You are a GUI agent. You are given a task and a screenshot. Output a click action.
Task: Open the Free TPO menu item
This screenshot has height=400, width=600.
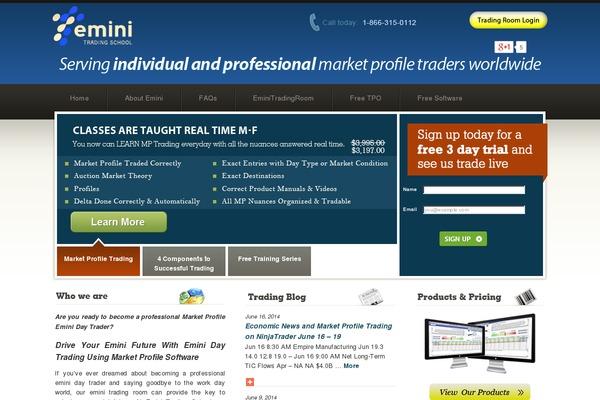365,98
